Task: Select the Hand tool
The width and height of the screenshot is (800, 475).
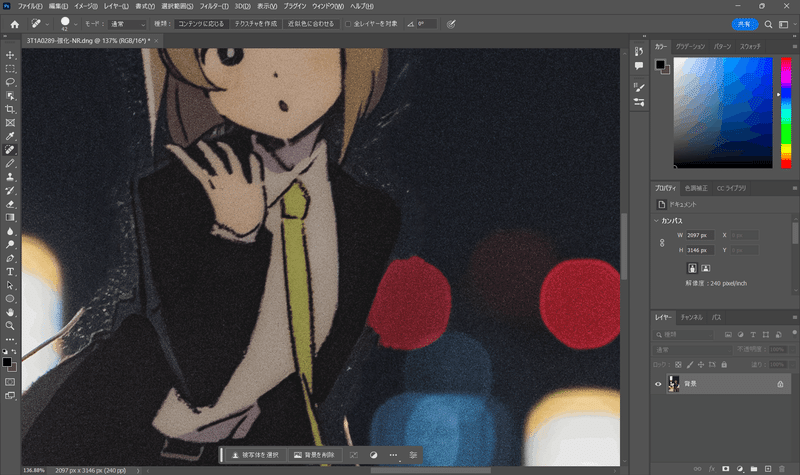Action: (x=10, y=312)
